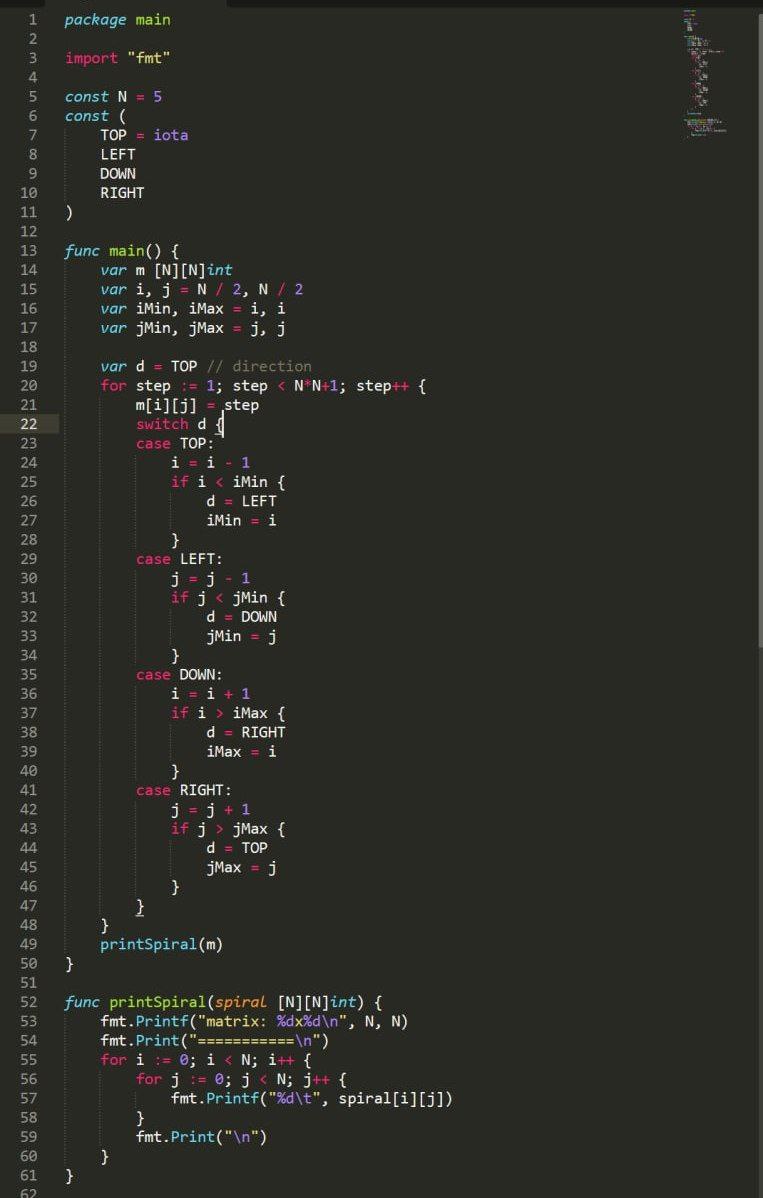Click the 'matrix: %dx%d\n' Printf line
Screen dimensions: 763x1198
pyautogui.click(x=254, y=1022)
